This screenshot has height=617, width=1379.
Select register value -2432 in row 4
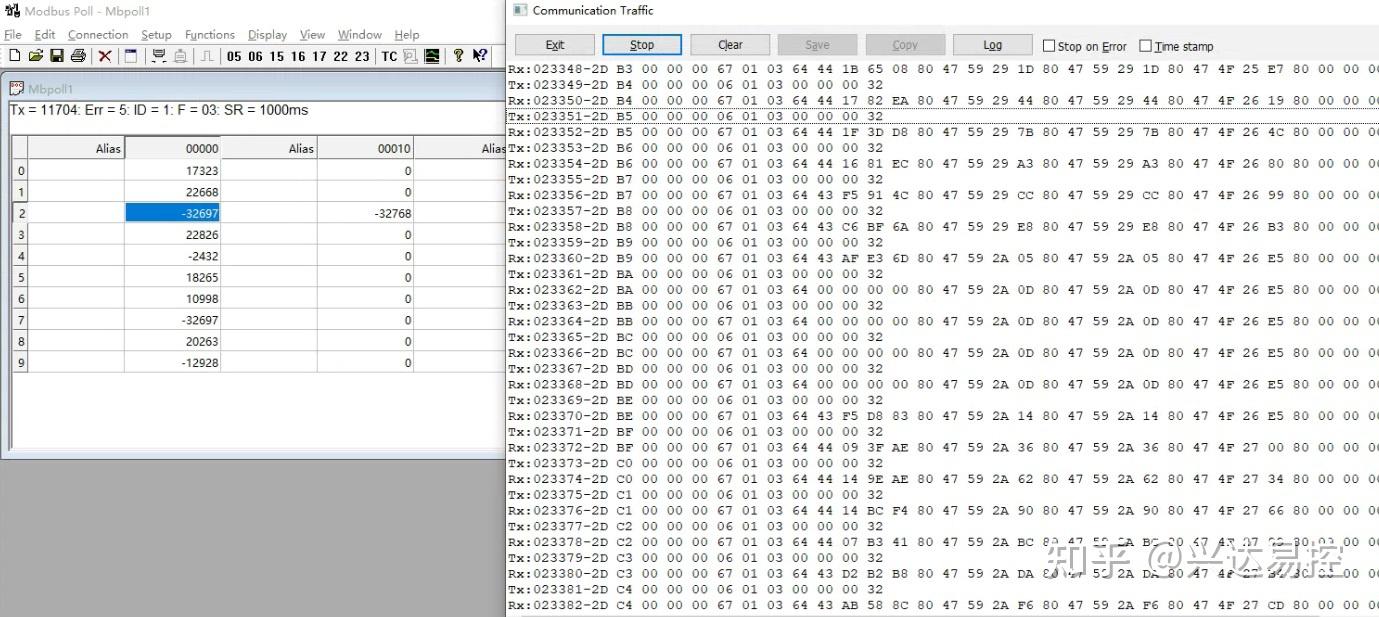click(172, 256)
